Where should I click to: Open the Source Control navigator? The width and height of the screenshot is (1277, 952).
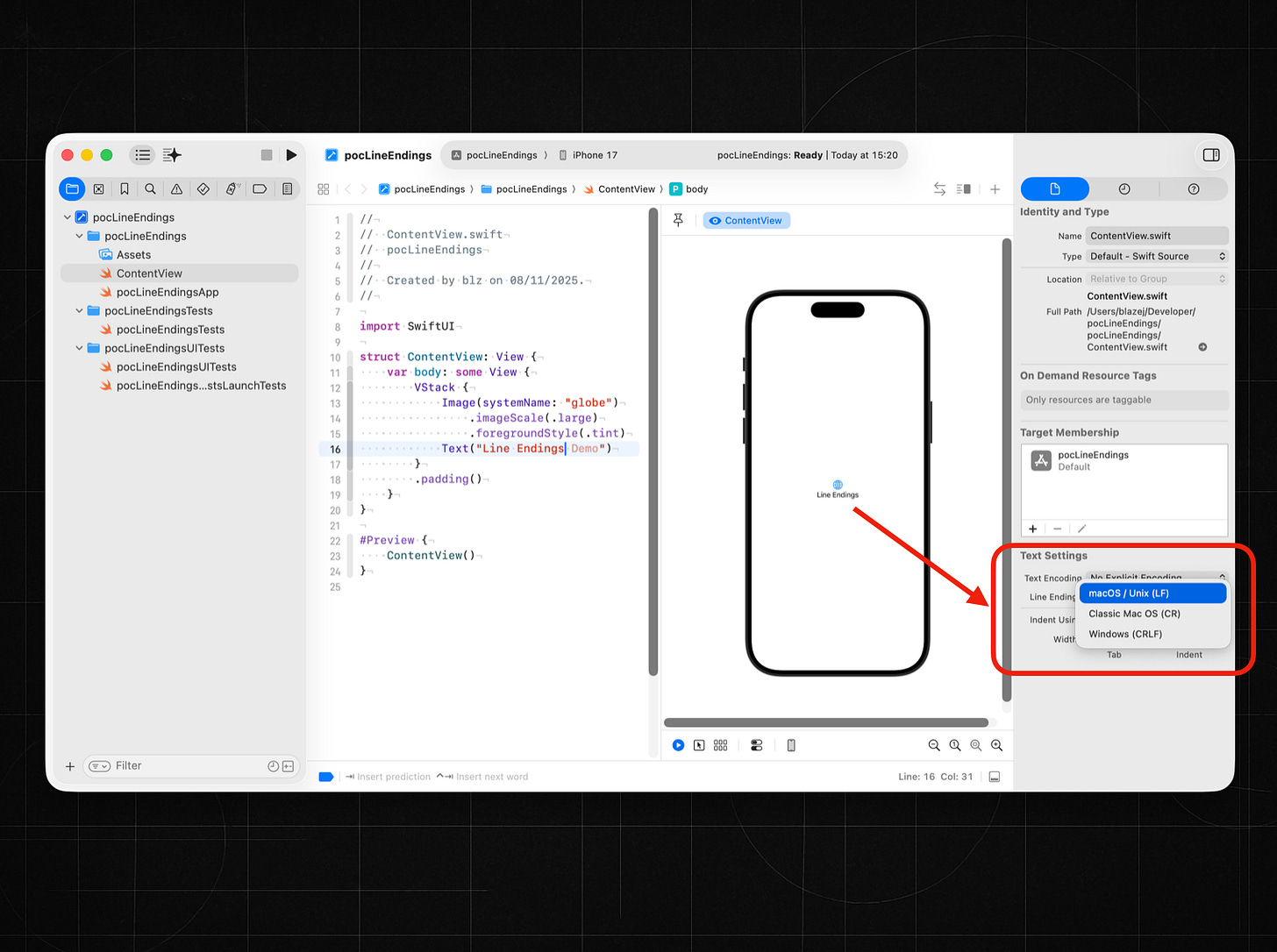98,188
